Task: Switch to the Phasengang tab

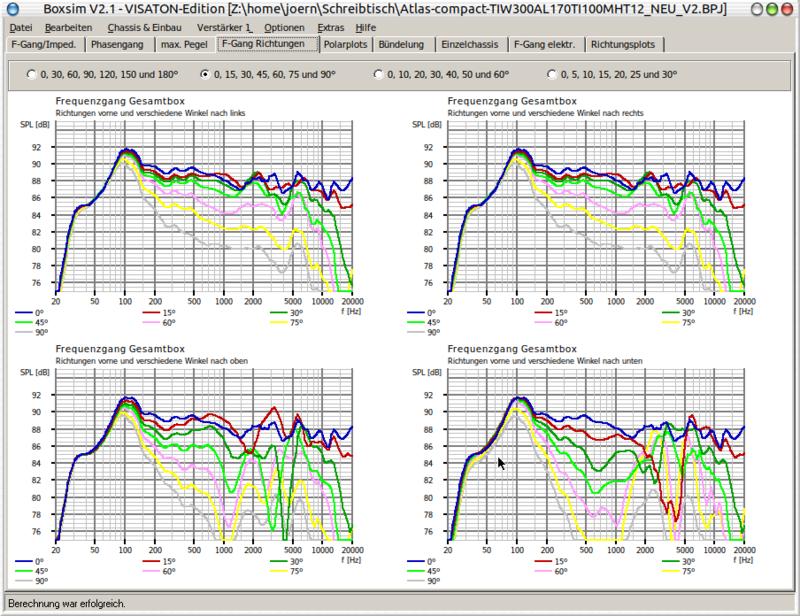Action: [x=117, y=44]
